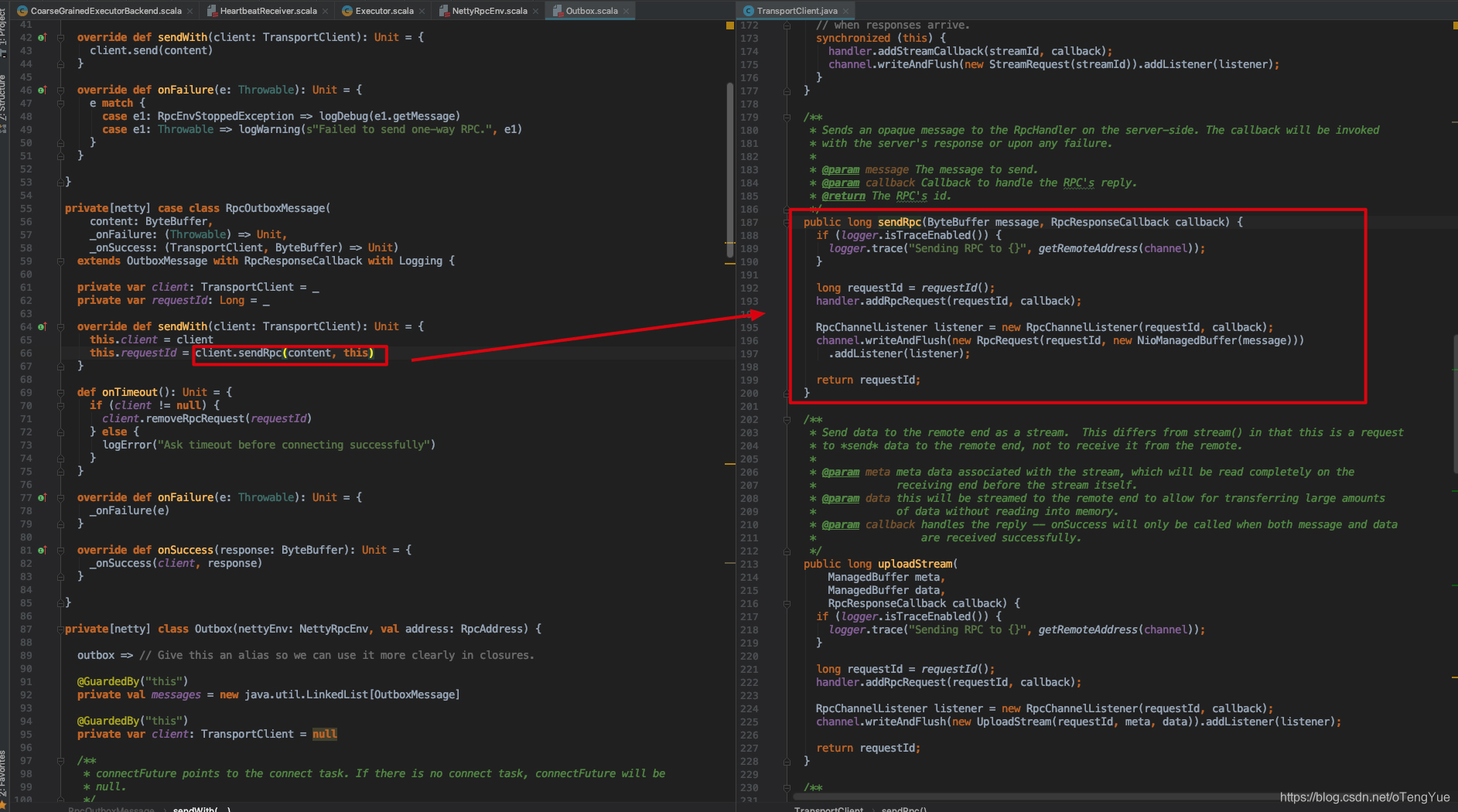Collapse the sendRpc Javadoc fold on line 179
Viewport: 1458px width, 812px height.
point(787,118)
